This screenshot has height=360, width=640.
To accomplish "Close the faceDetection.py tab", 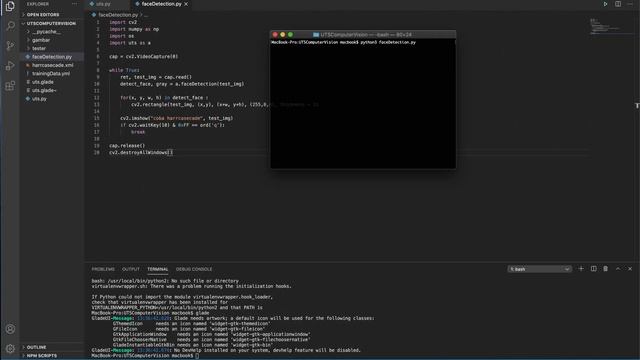I will point(186,4).
